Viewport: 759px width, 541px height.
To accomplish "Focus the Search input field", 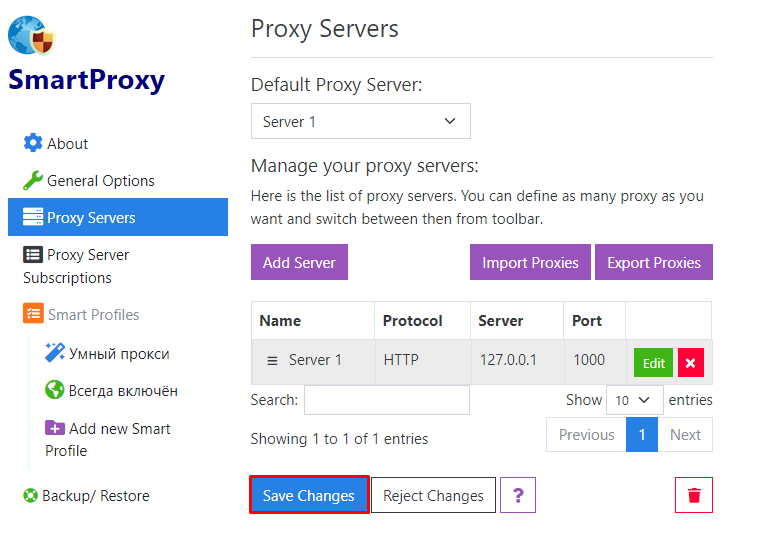I will pos(387,400).
